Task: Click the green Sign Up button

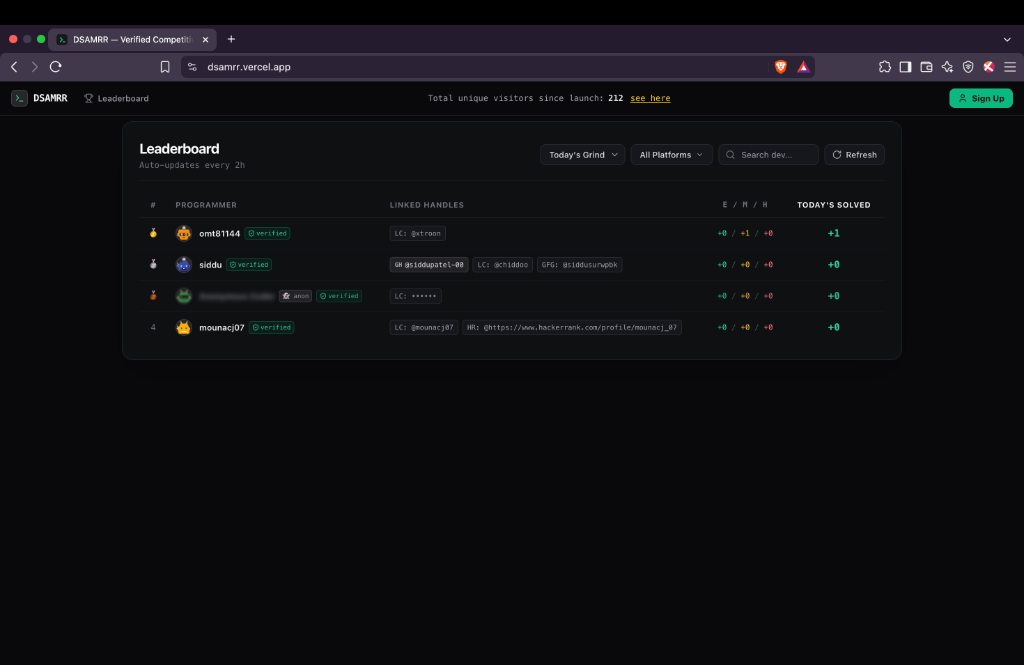Action: coord(981,98)
